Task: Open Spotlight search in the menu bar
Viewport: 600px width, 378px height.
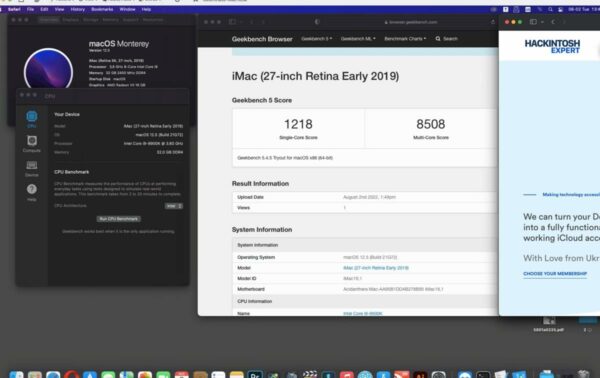Action: (x=550, y=10)
